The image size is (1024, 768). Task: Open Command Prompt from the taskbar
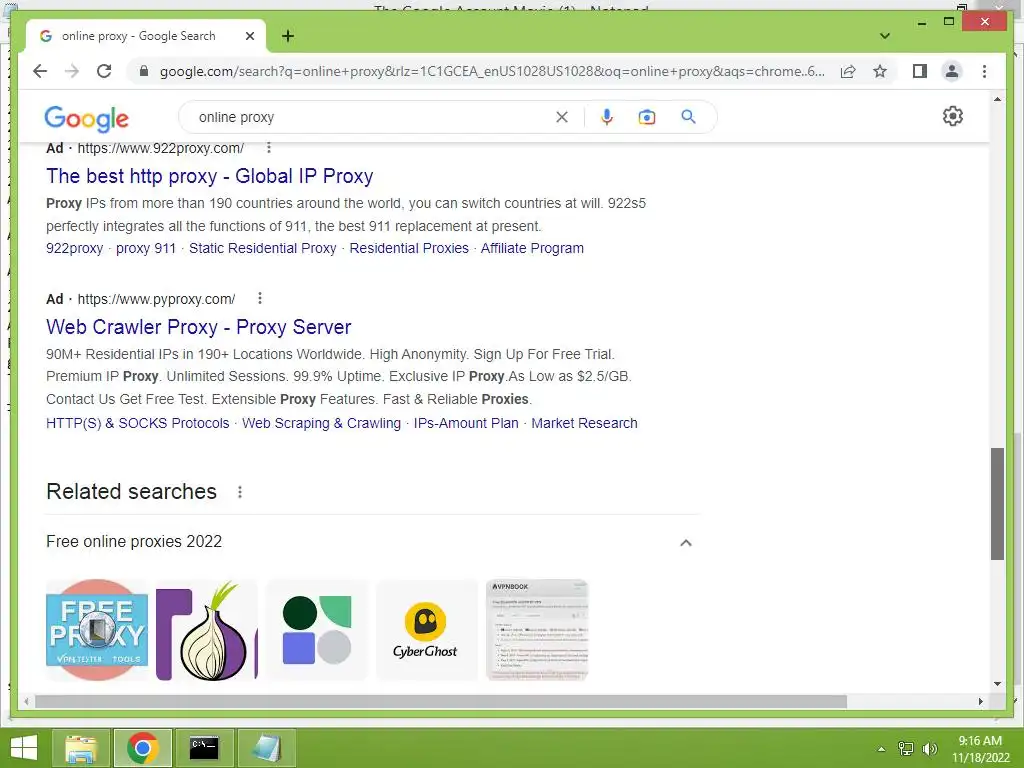coord(204,748)
